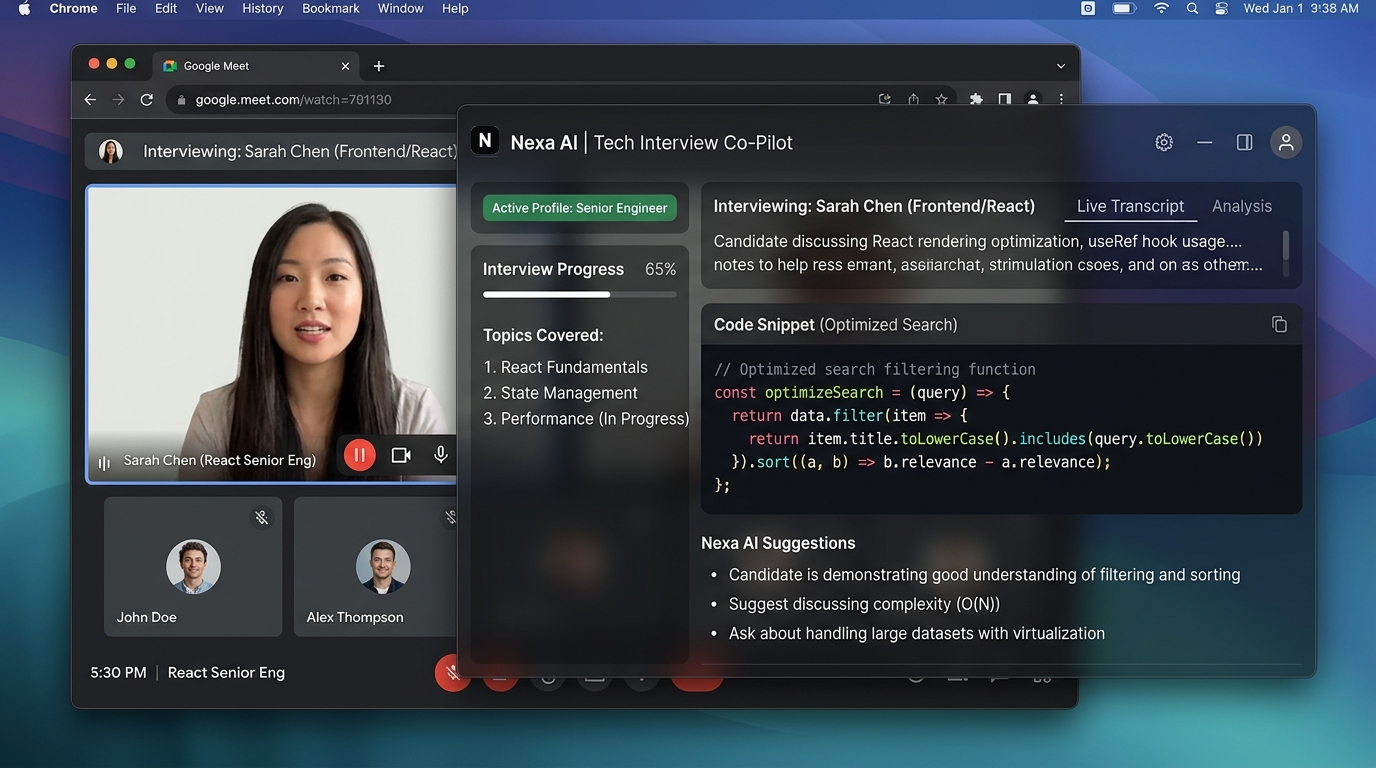Open a new Chrome tab
This screenshot has height=768, width=1376.
click(378, 66)
